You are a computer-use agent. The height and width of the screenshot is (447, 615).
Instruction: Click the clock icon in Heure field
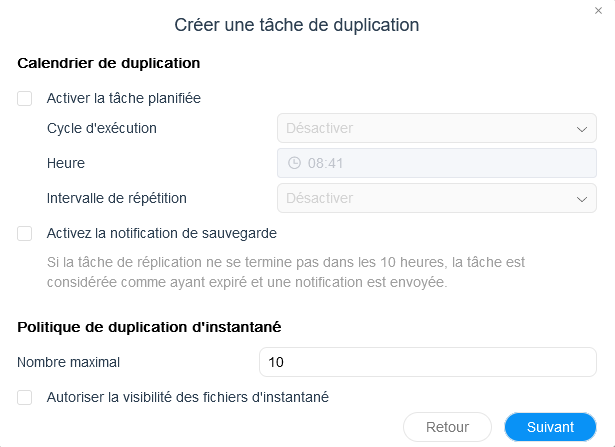294,163
